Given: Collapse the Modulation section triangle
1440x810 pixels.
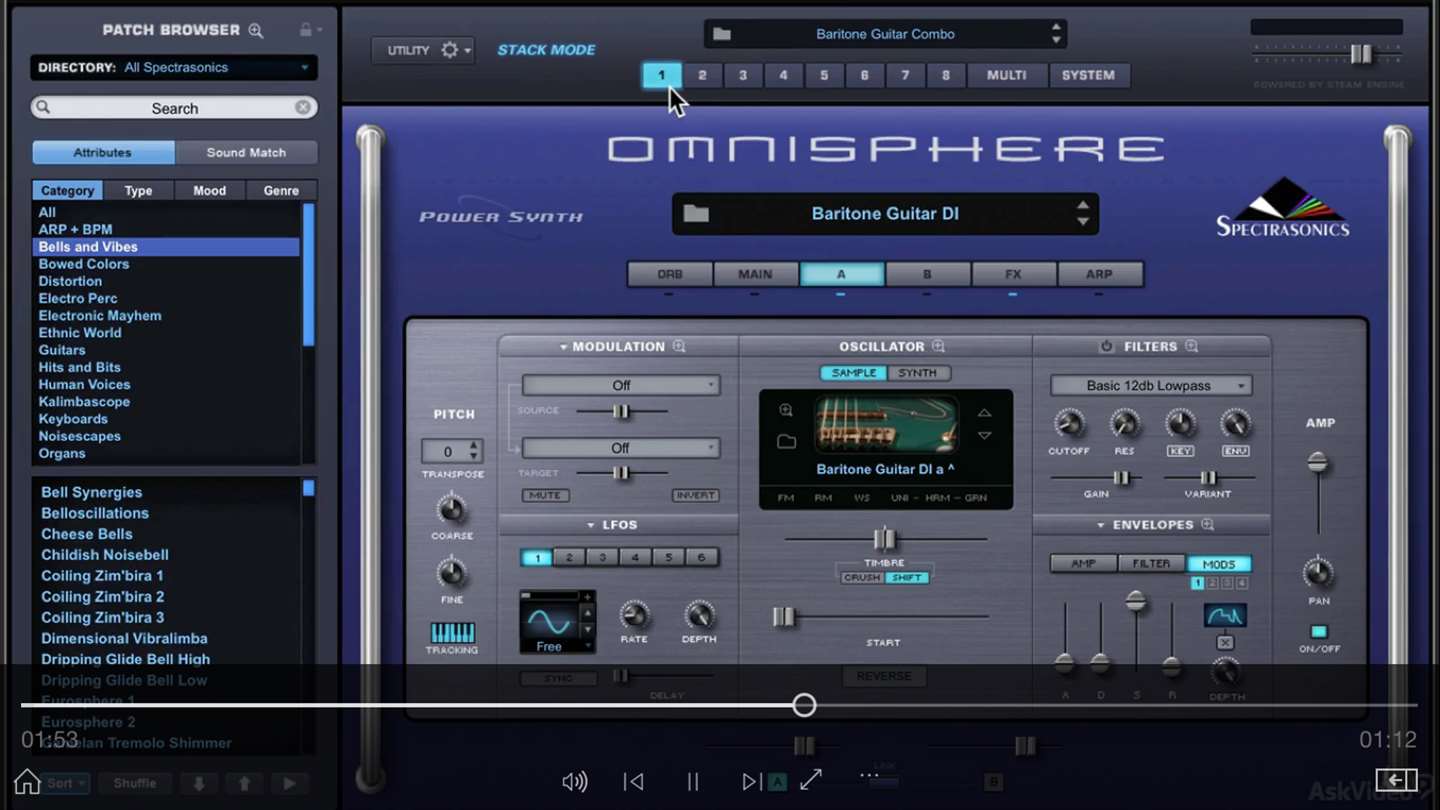Looking at the screenshot, I should [x=563, y=347].
